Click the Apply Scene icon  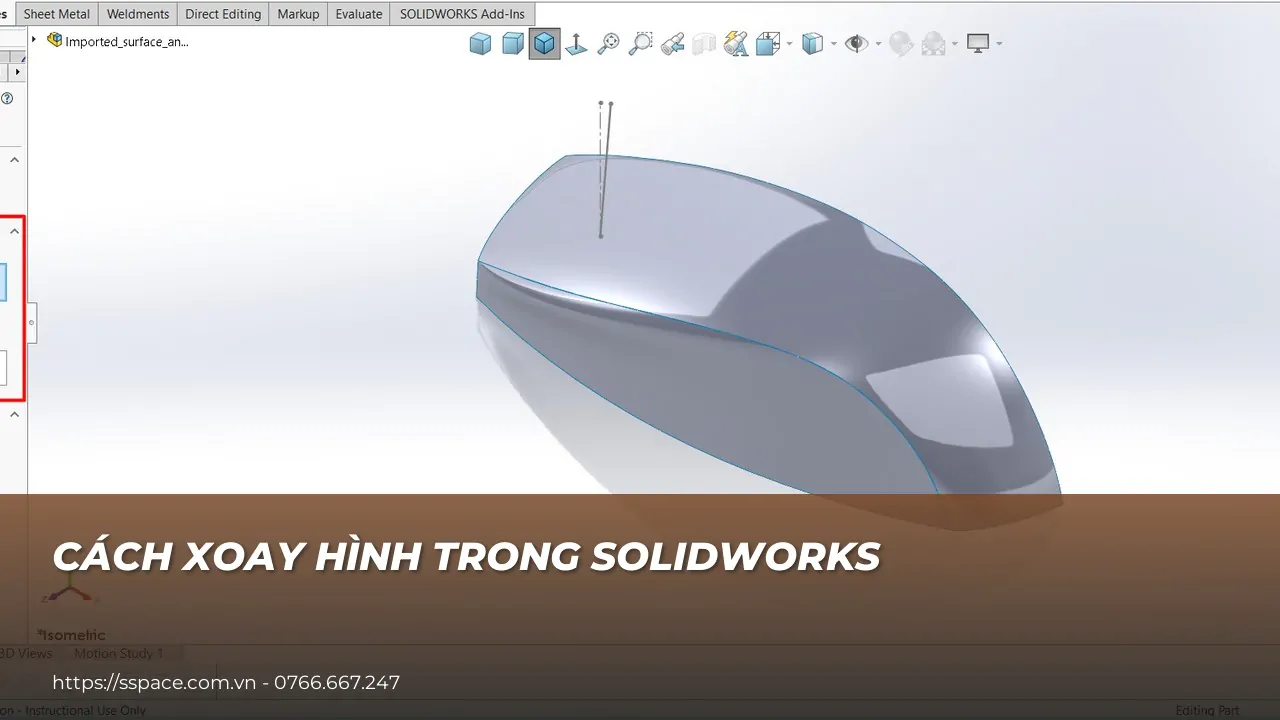click(x=933, y=43)
